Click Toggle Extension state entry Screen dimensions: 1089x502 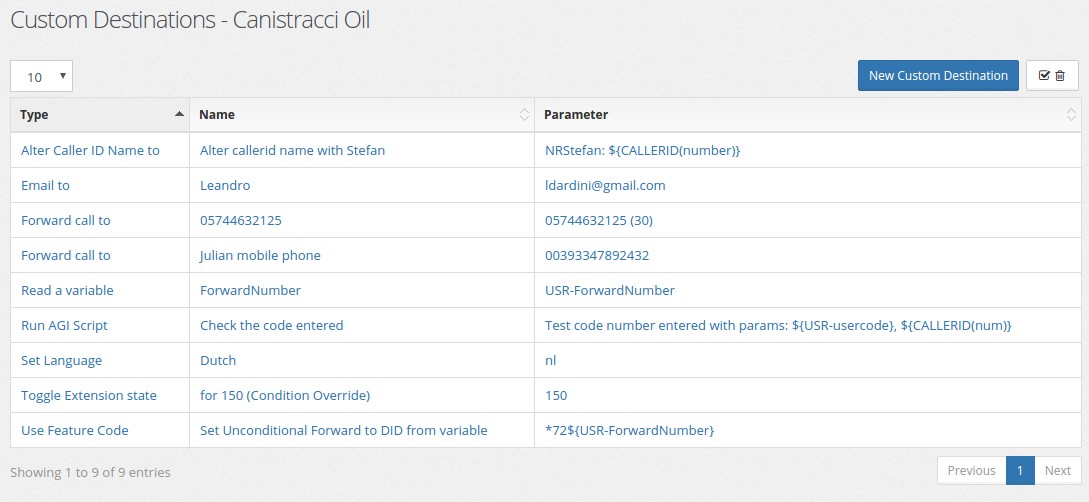[89, 395]
